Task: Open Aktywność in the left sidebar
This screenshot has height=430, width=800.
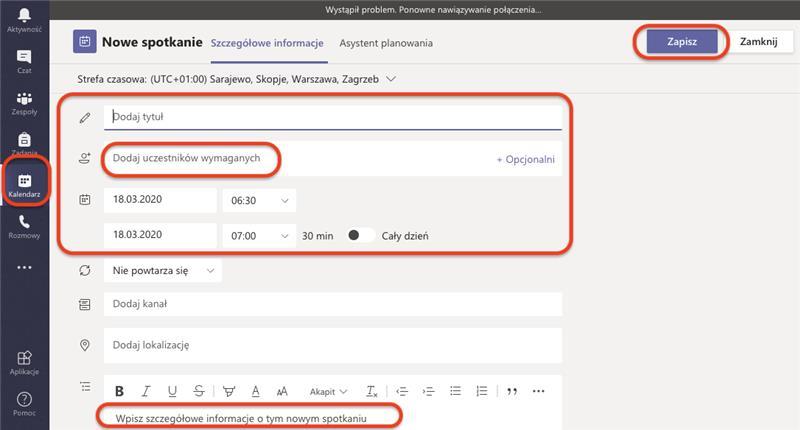Action: (24, 18)
